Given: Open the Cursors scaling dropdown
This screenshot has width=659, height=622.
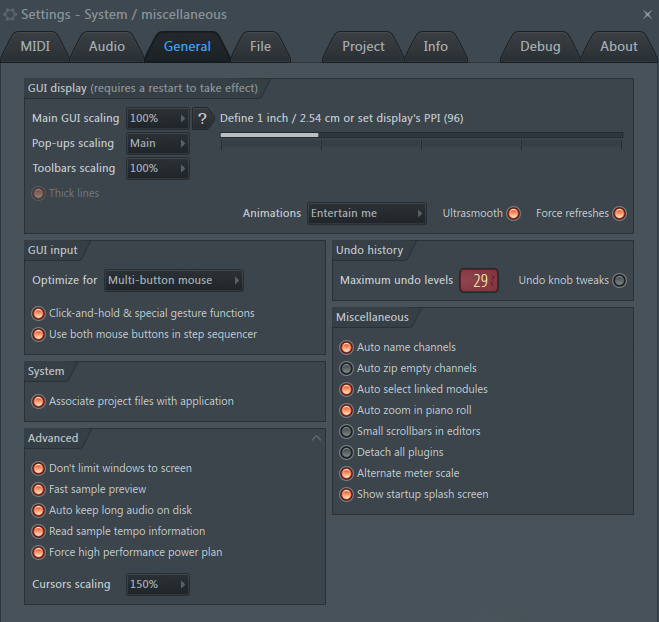Looking at the screenshot, I should click(x=158, y=584).
